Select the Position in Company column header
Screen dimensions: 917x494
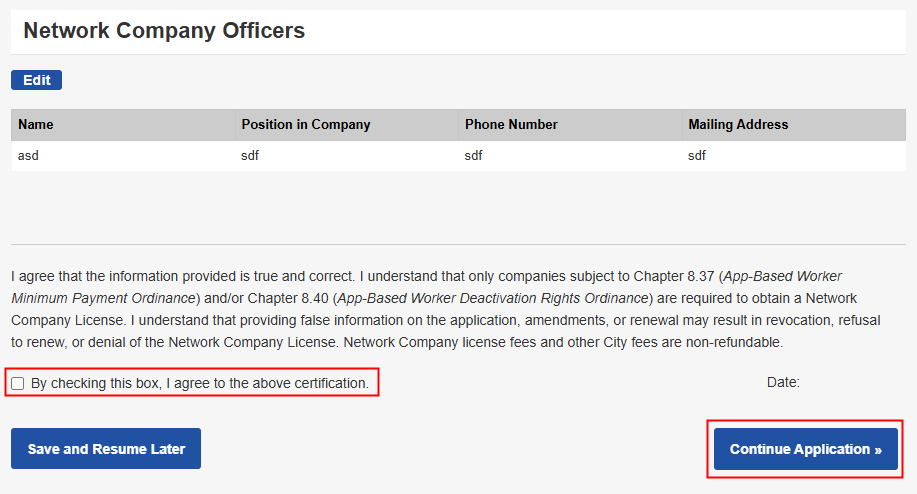point(305,125)
